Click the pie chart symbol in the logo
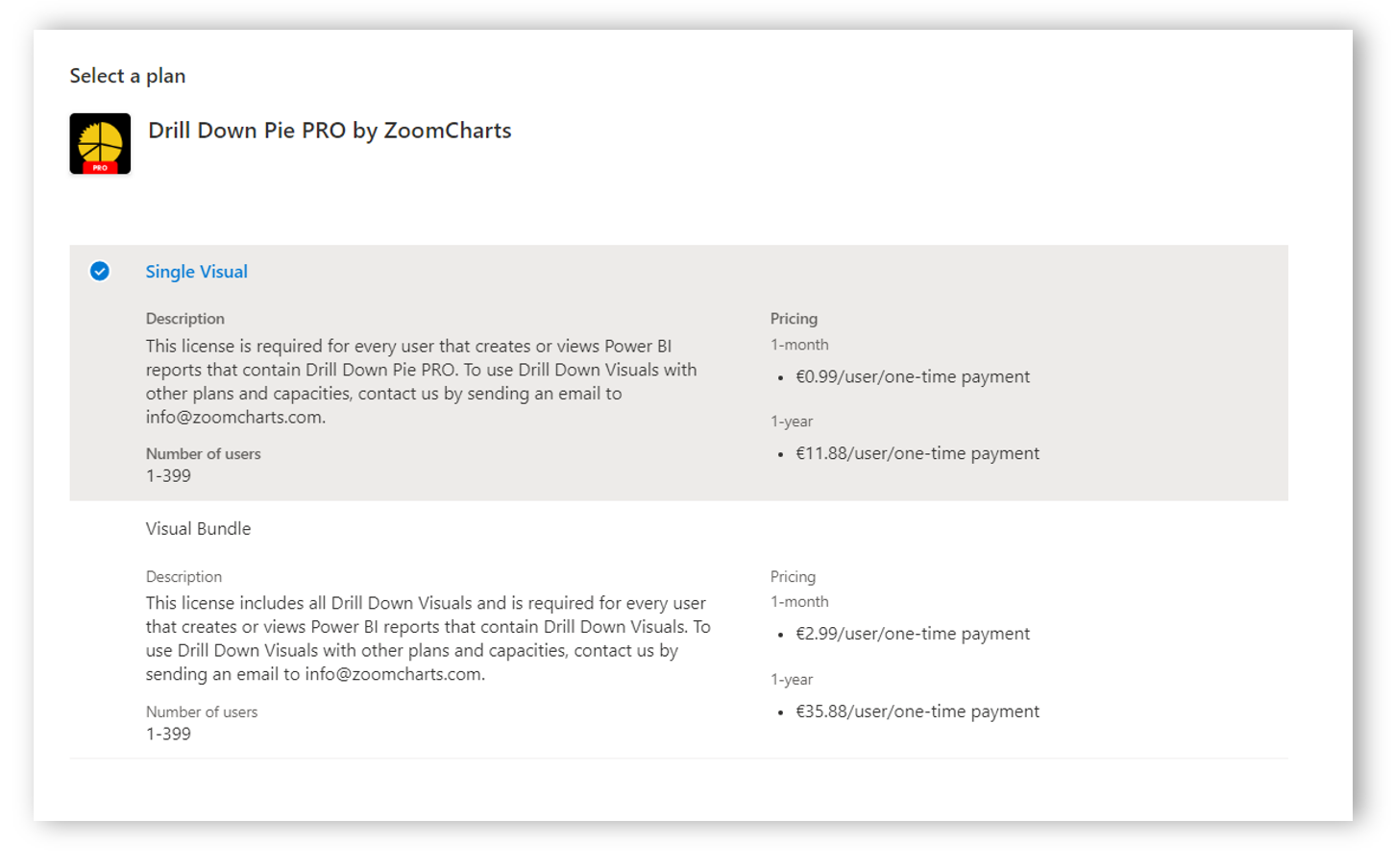This screenshot has width=1394, height=868. (99, 137)
